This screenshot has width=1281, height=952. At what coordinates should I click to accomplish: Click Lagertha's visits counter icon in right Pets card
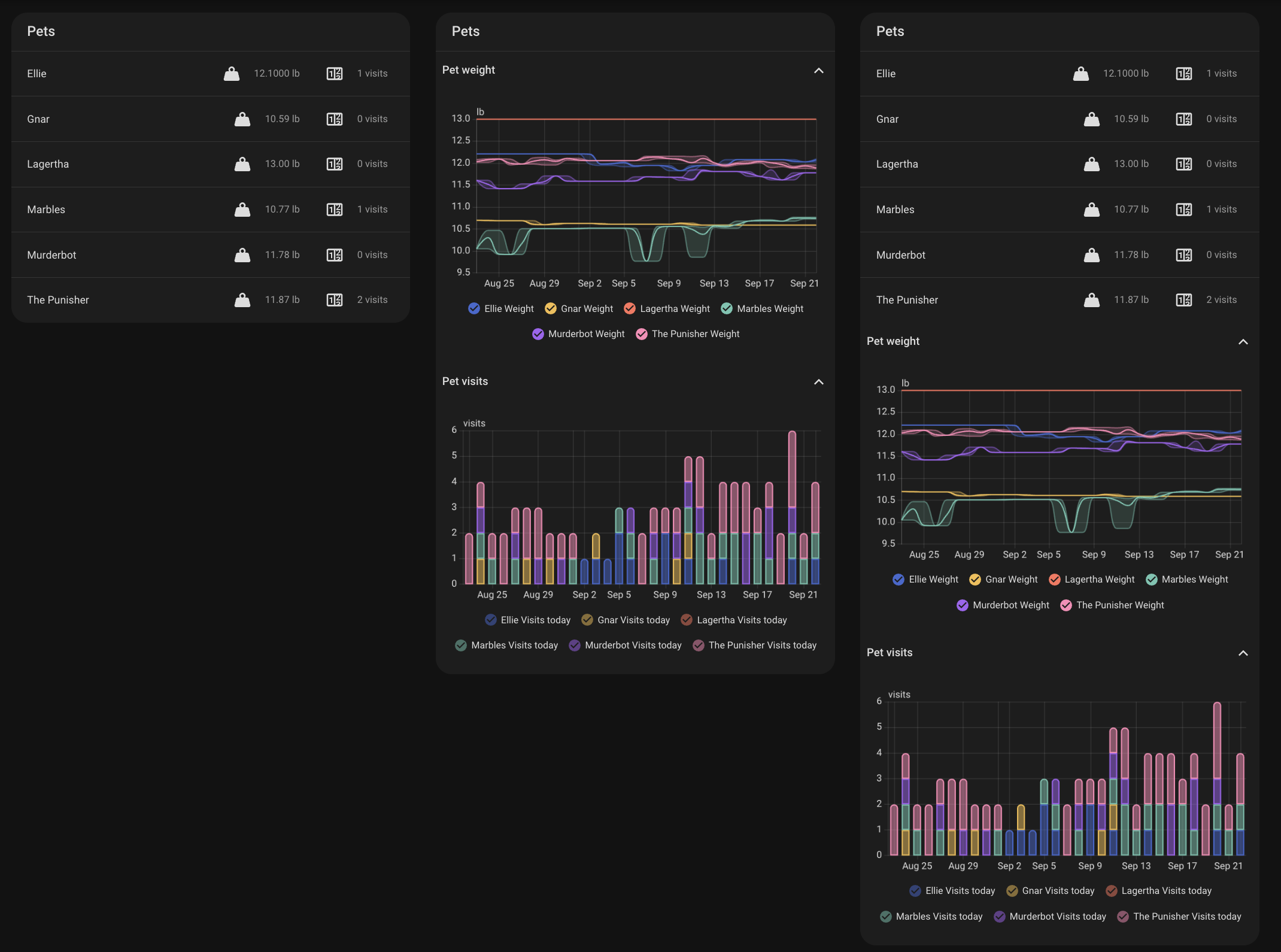click(1184, 164)
